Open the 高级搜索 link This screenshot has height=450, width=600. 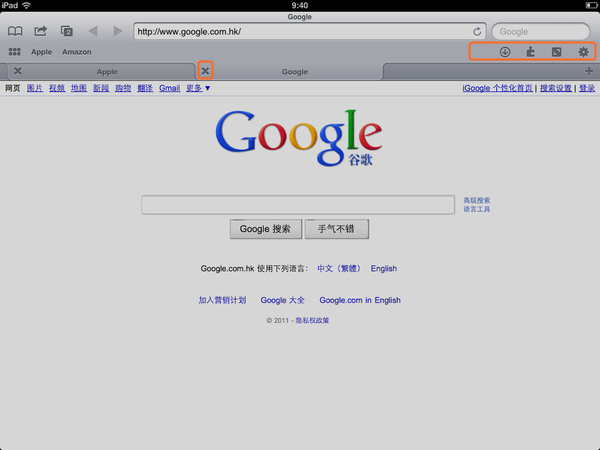coord(476,200)
